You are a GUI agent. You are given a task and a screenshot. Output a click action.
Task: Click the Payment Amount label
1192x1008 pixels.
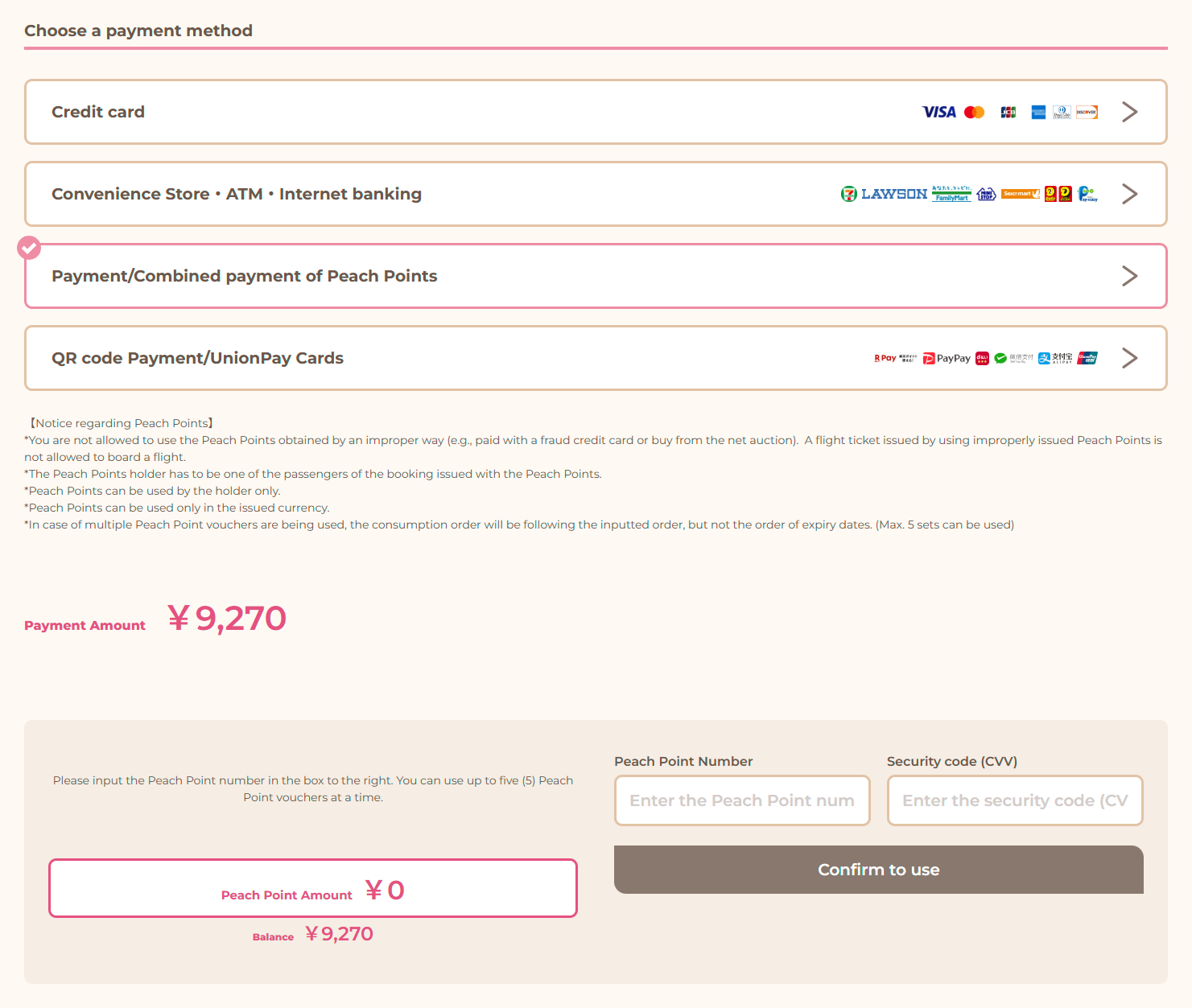(x=85, y=626)
